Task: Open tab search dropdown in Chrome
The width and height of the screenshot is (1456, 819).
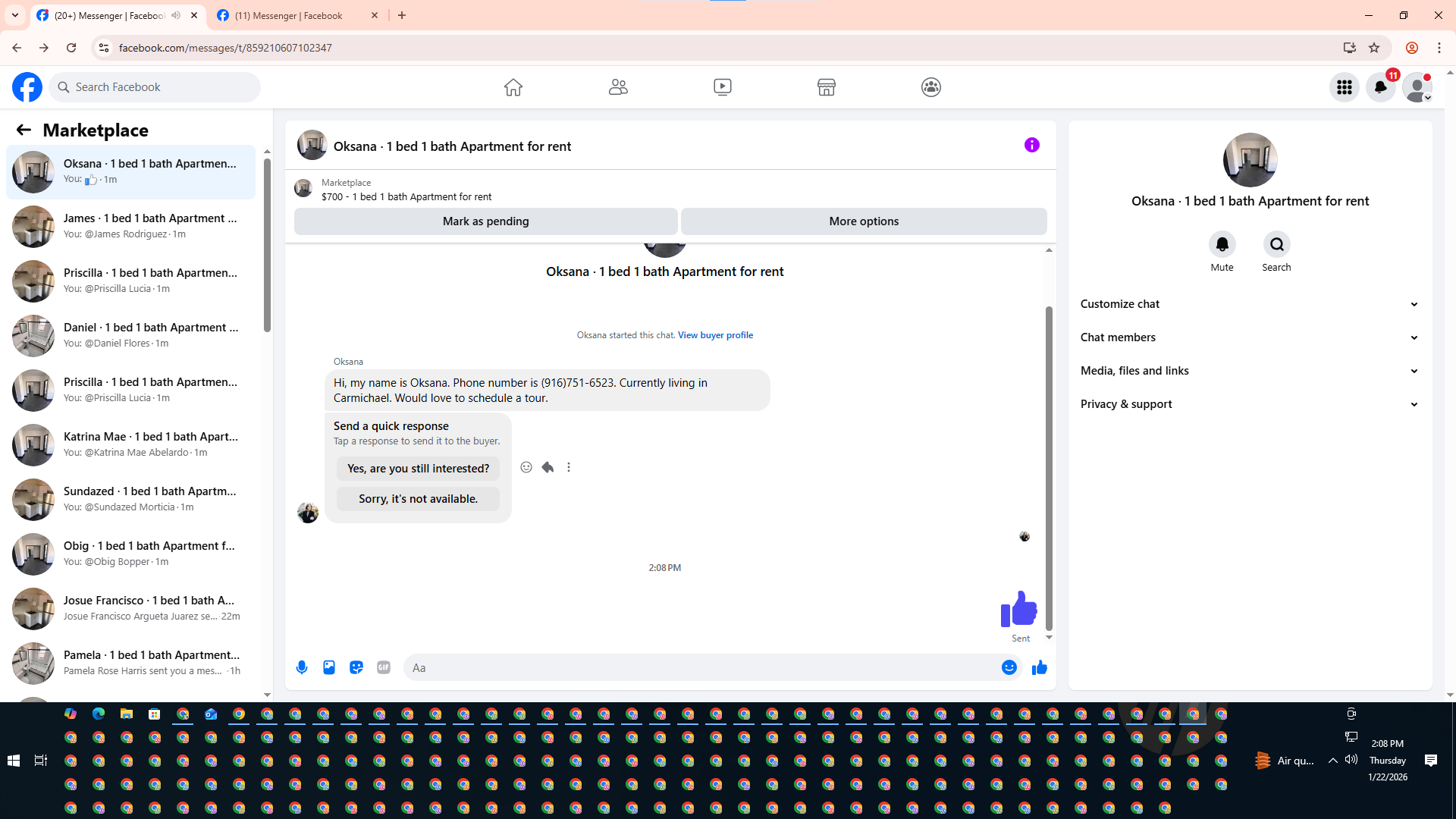Action: [x=15, y=15]
